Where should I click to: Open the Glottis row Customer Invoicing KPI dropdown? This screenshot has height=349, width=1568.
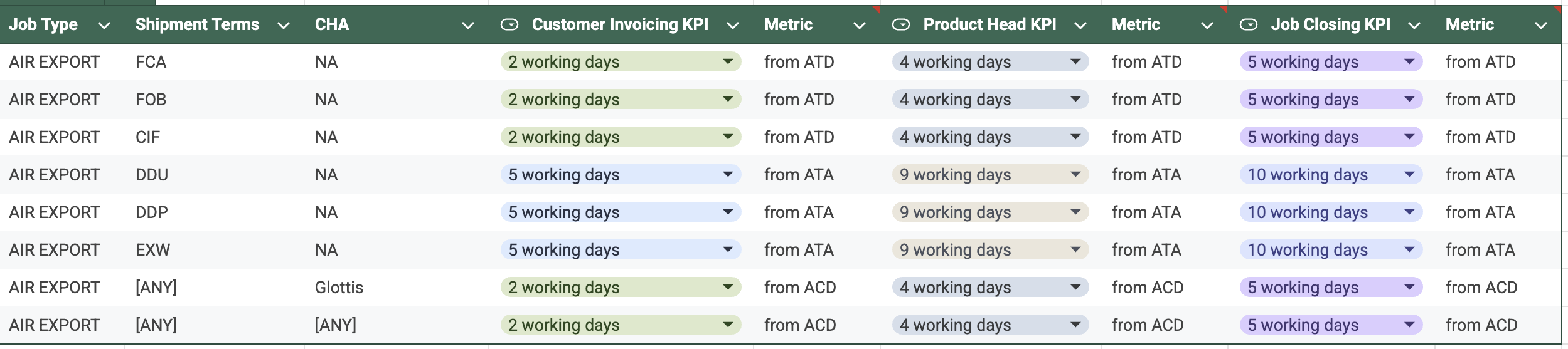[728, 288]
